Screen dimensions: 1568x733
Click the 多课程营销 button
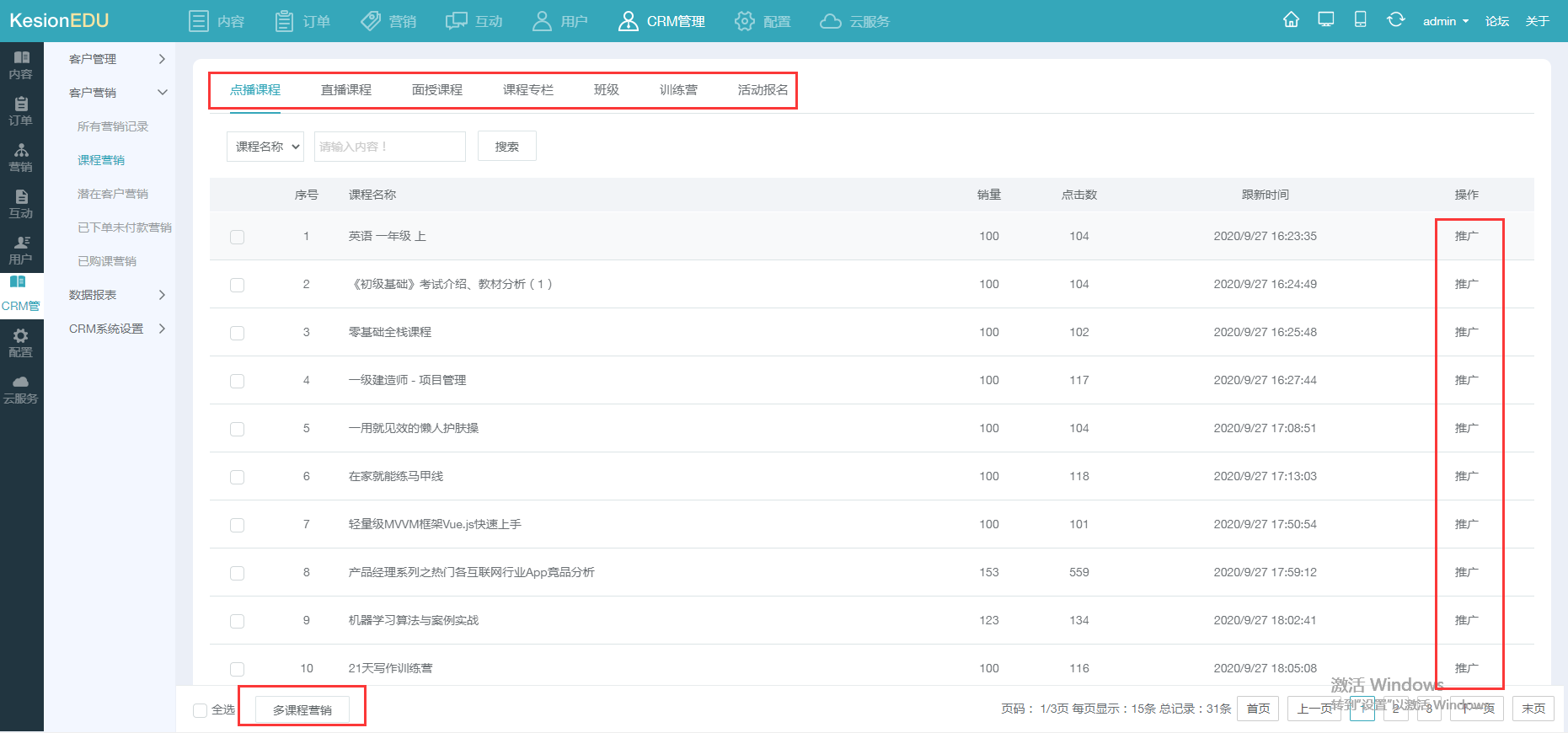pyautogui.click(x=302, y=710)
